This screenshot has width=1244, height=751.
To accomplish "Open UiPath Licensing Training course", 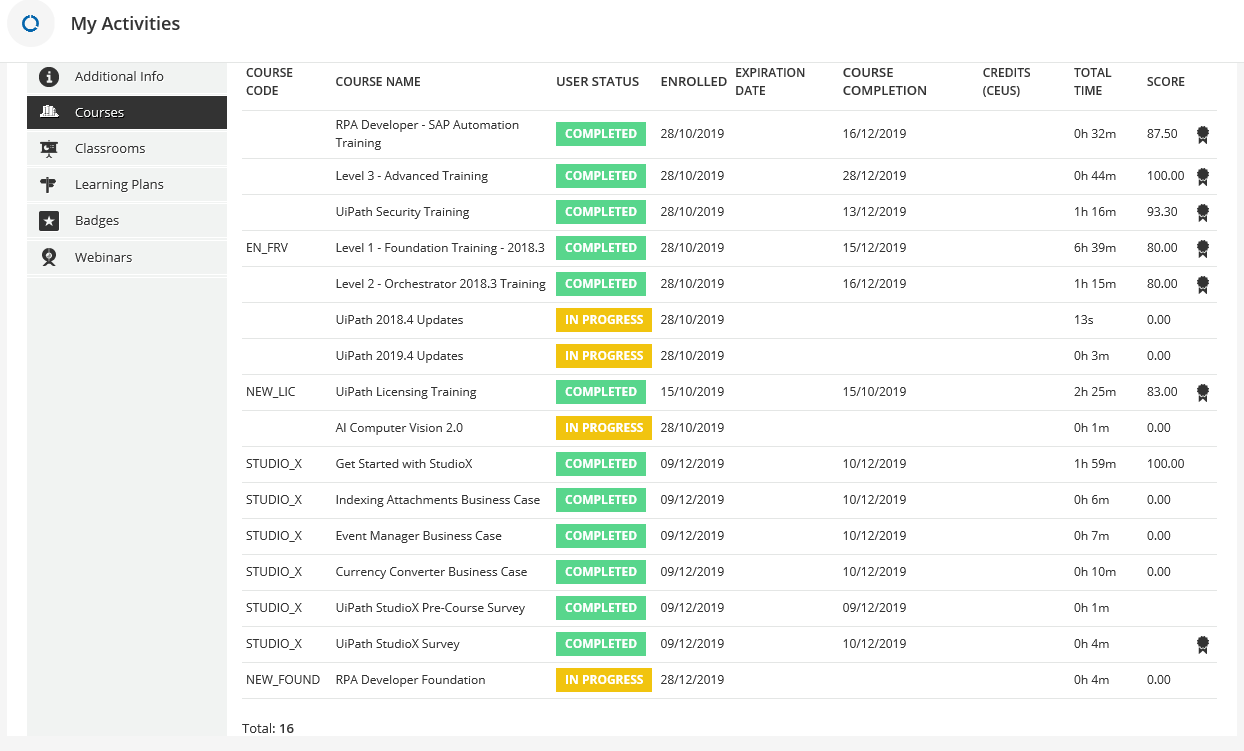I will tap(406, 392).
